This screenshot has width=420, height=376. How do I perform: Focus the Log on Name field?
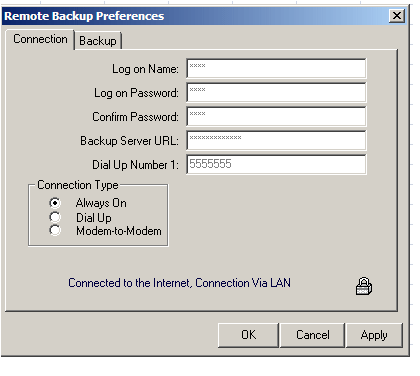pyautogui.click(x=276, y=68)
